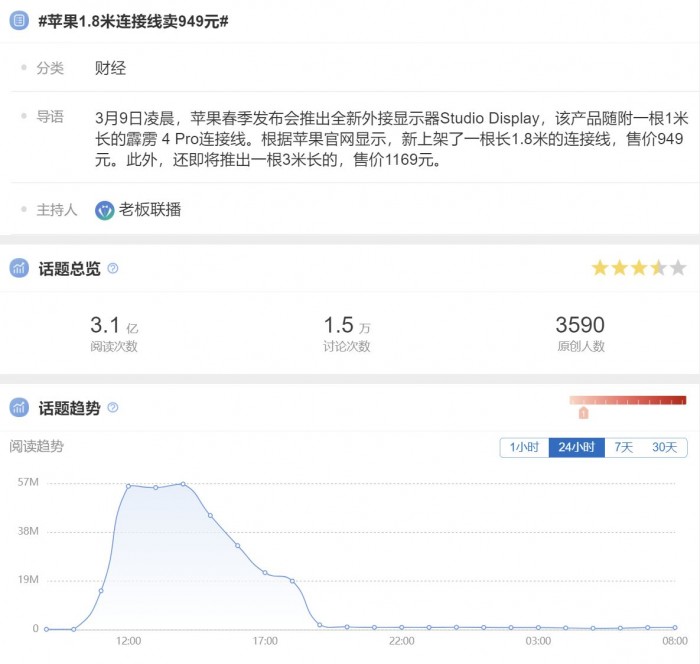Click the 导语 description text block
The image size is (700, 664).
click(x=392, y=139)
